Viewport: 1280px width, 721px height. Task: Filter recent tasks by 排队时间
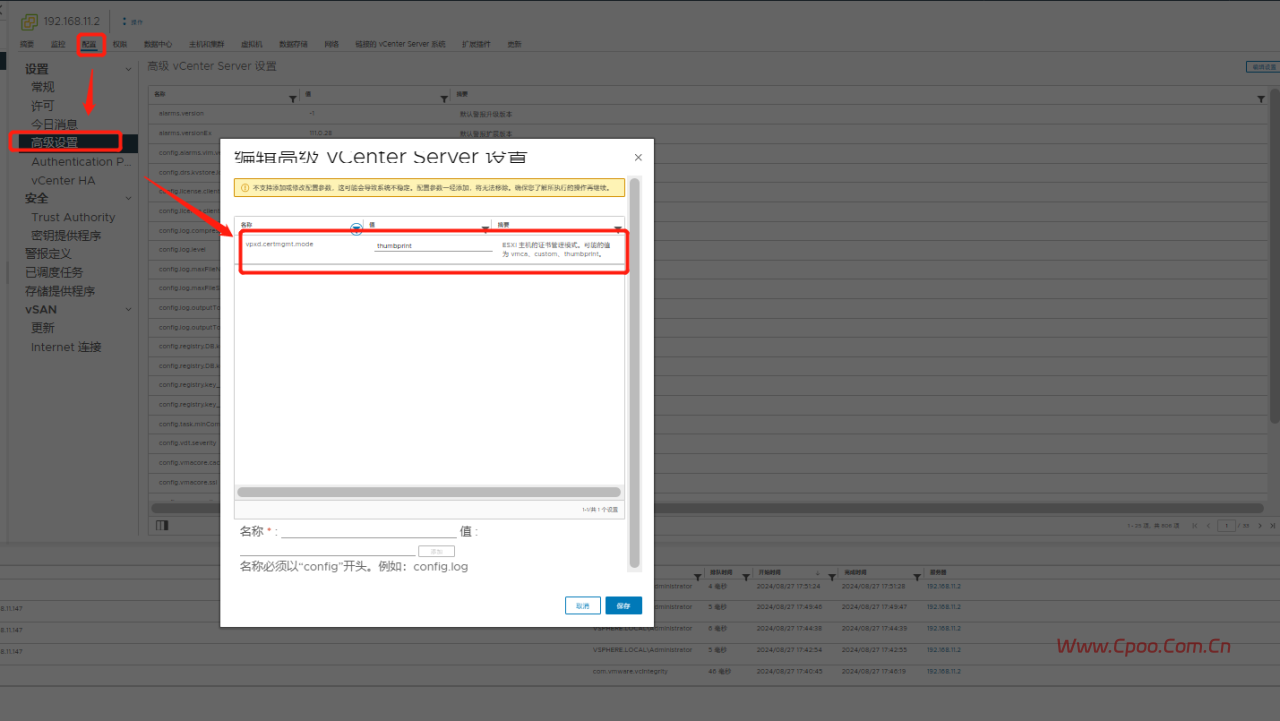click(x=747, y=577)
